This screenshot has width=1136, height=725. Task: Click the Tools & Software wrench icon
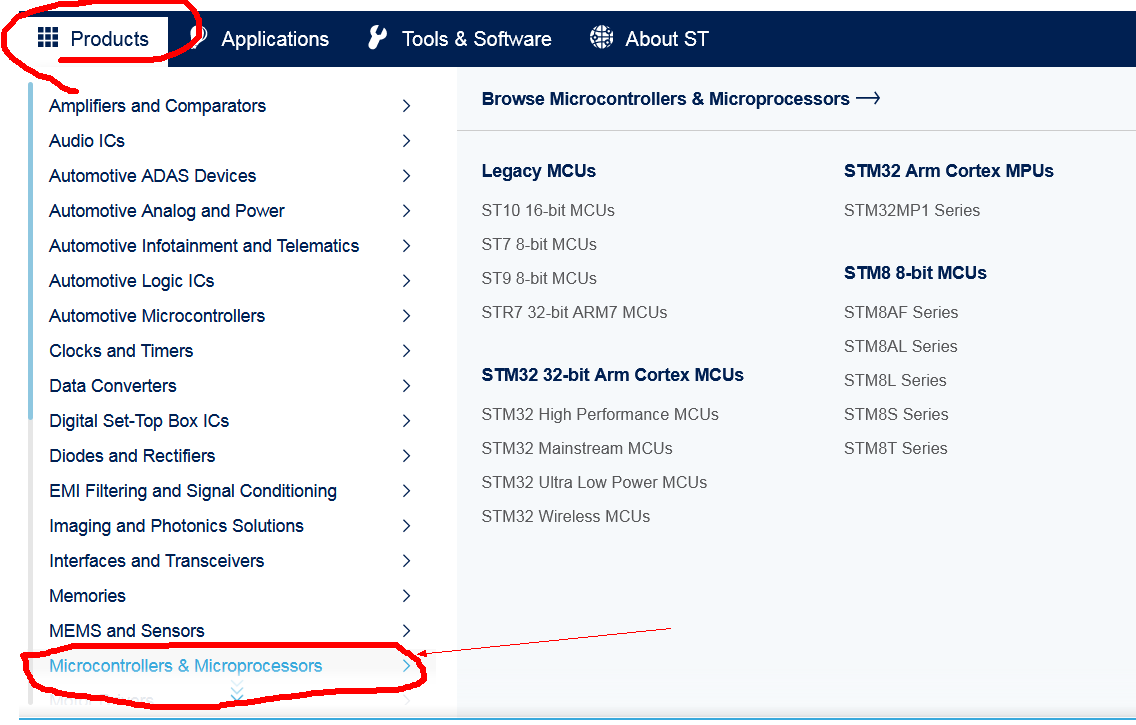tap(377, 37)
